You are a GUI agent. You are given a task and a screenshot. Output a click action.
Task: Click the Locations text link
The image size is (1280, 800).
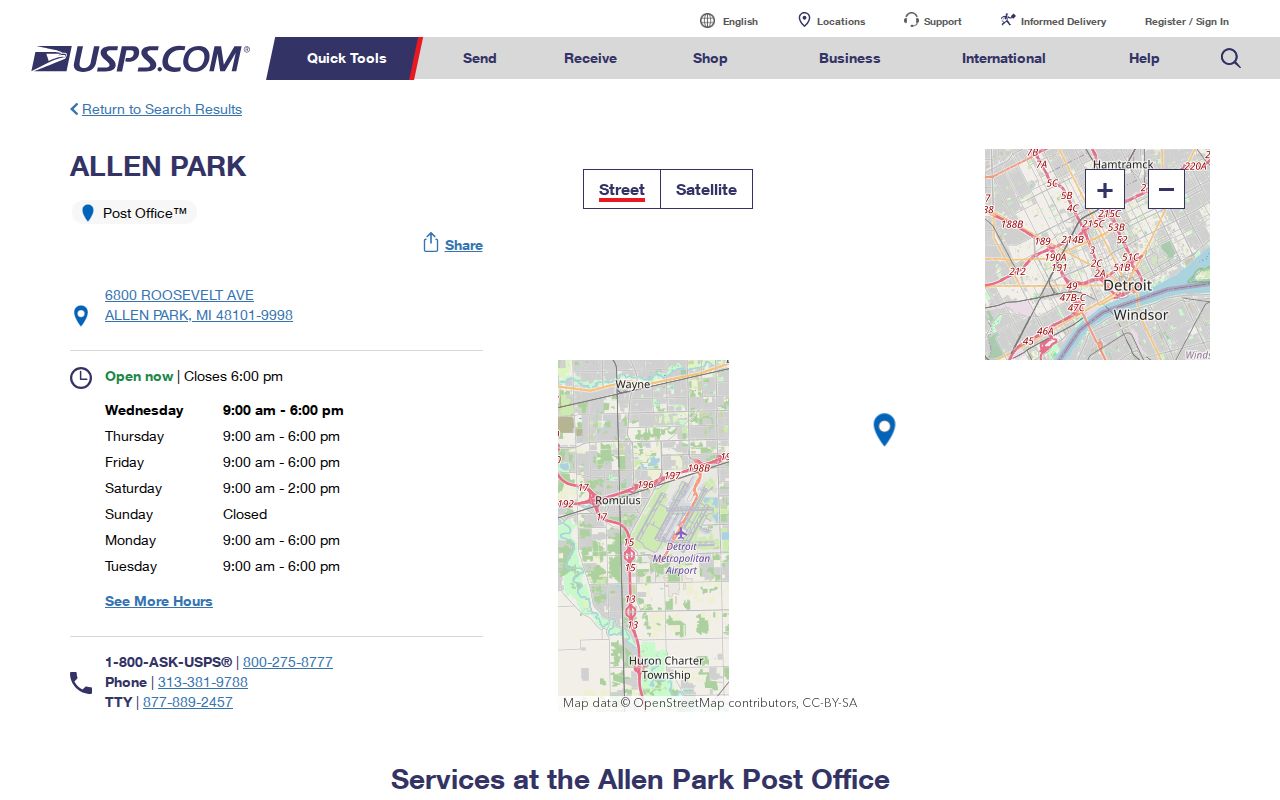[841, 21]
